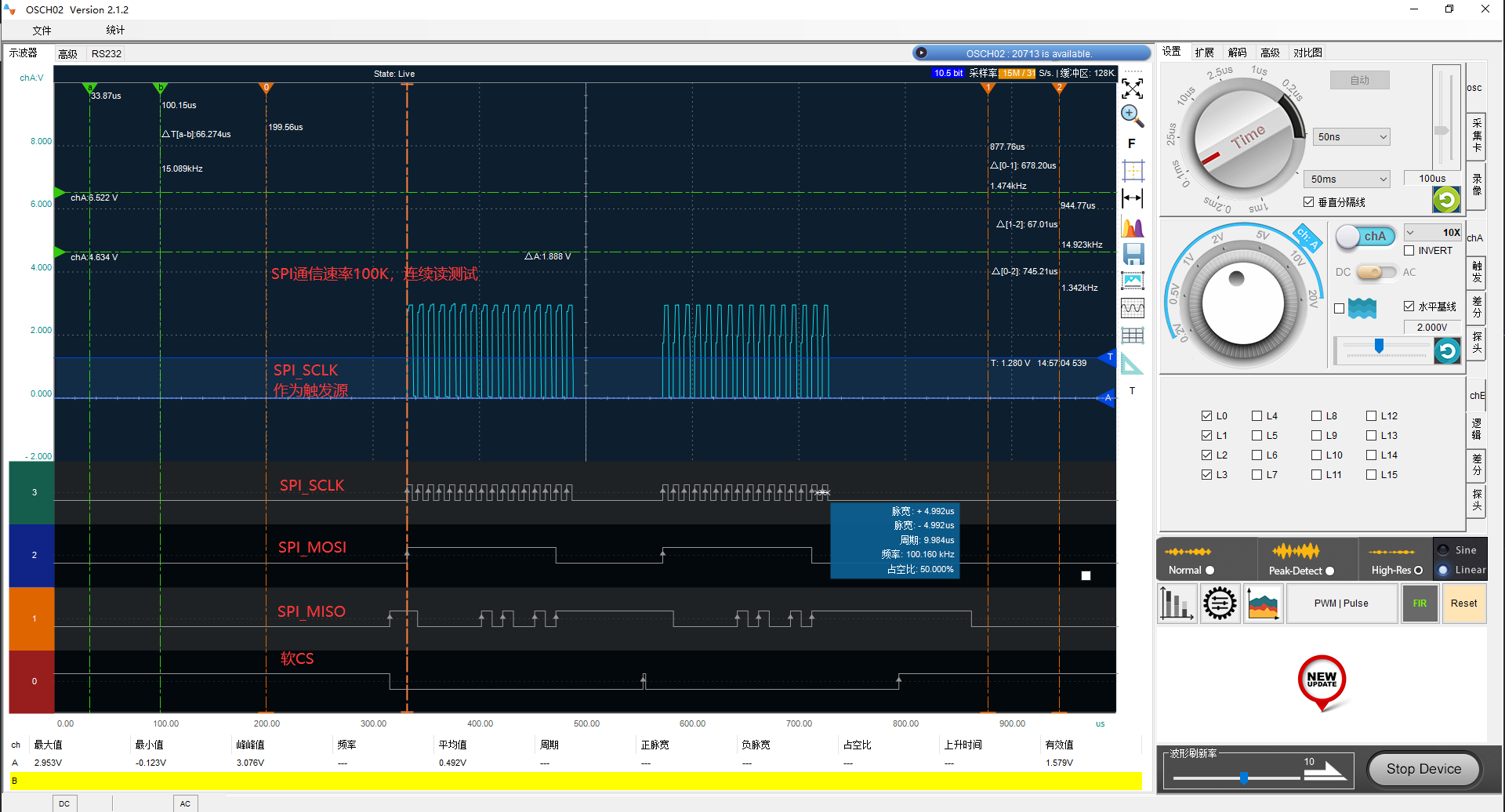
Task: Toggle the chA channel switch
Action: coord(1365,236)
